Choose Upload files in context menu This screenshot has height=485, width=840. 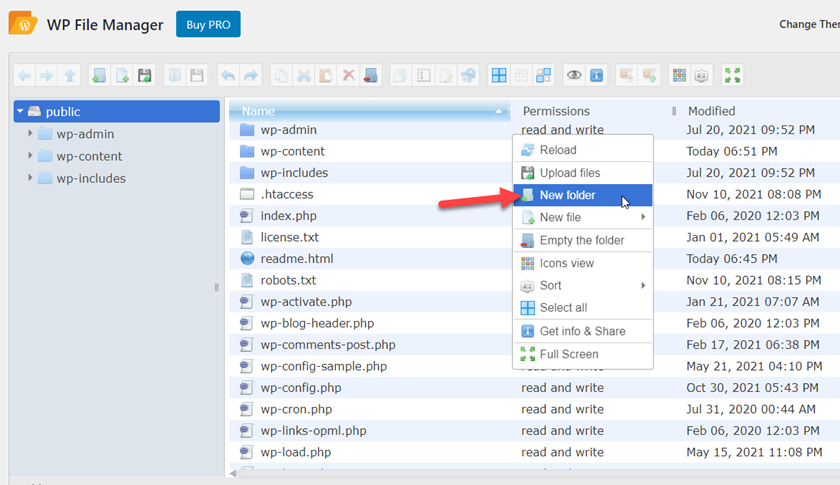click(583, 173)
